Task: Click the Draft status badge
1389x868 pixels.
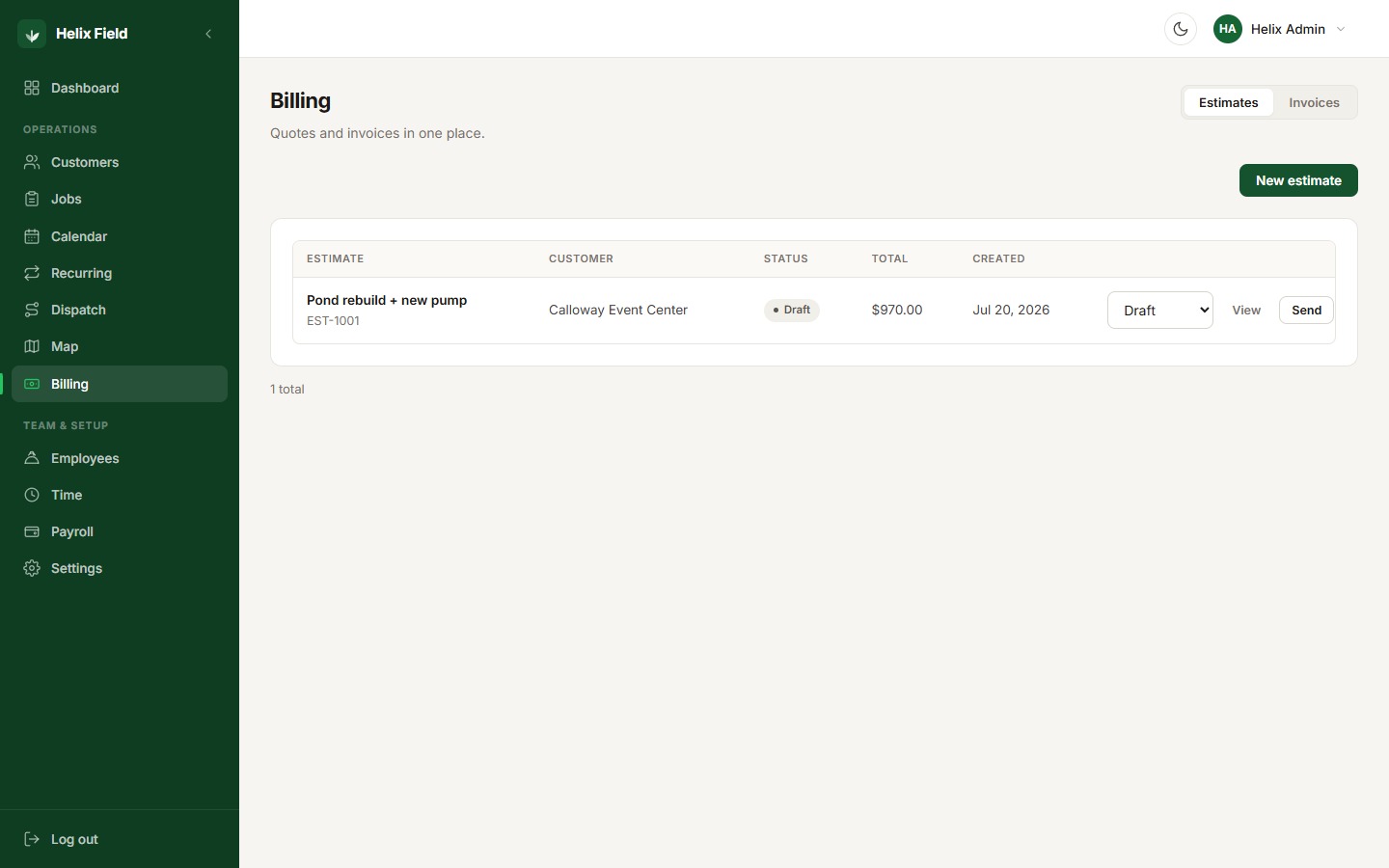Action: tap(792, 310)
